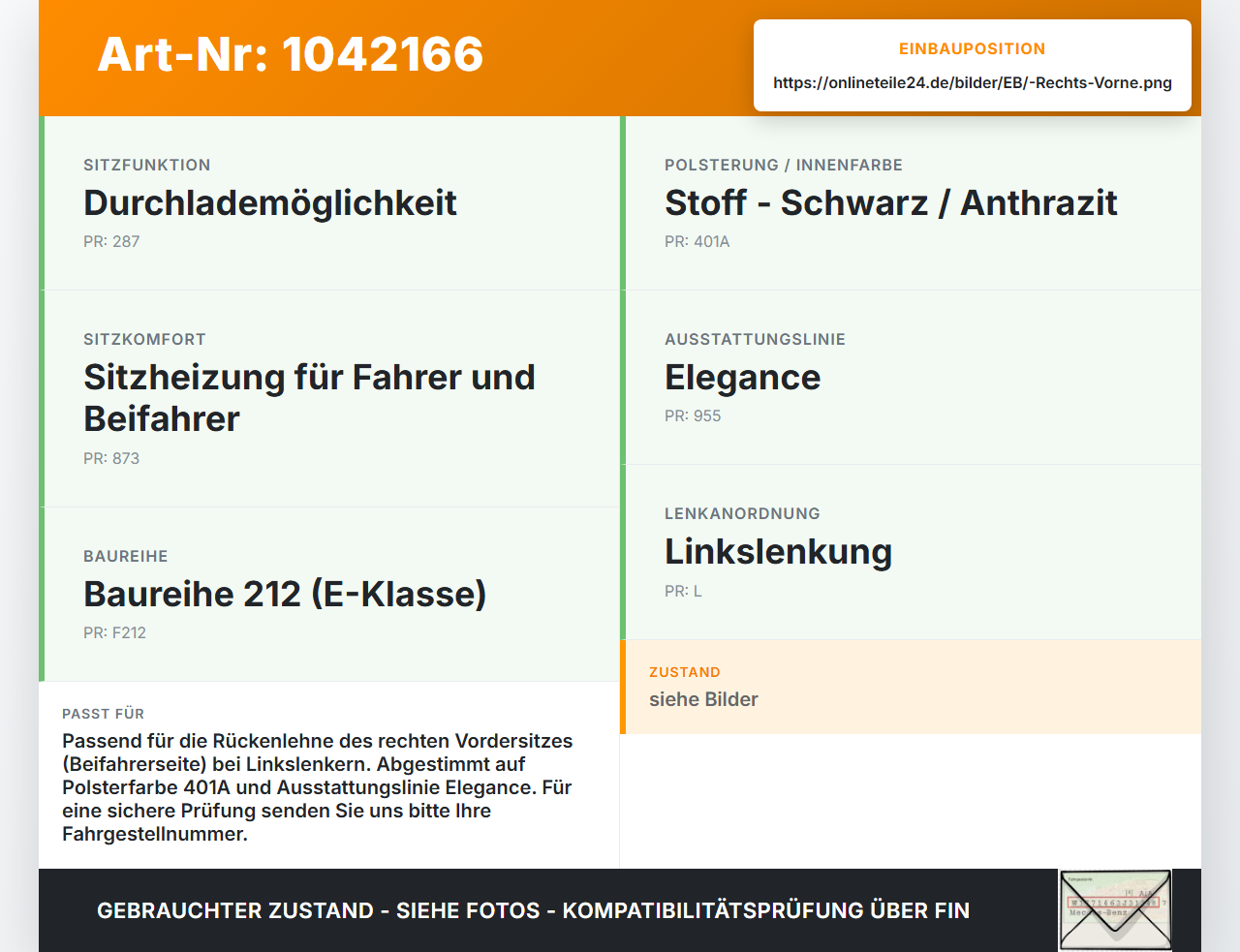Viewport: 1240px width, 952px height.
Task: Select the Durchlademöglichkeit seat function value
Action: point(270,203)
